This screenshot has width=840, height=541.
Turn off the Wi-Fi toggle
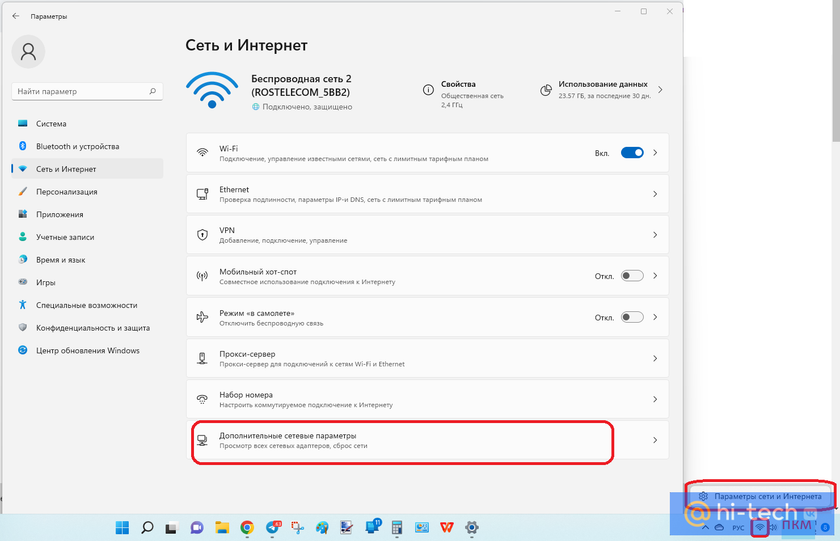632,153
